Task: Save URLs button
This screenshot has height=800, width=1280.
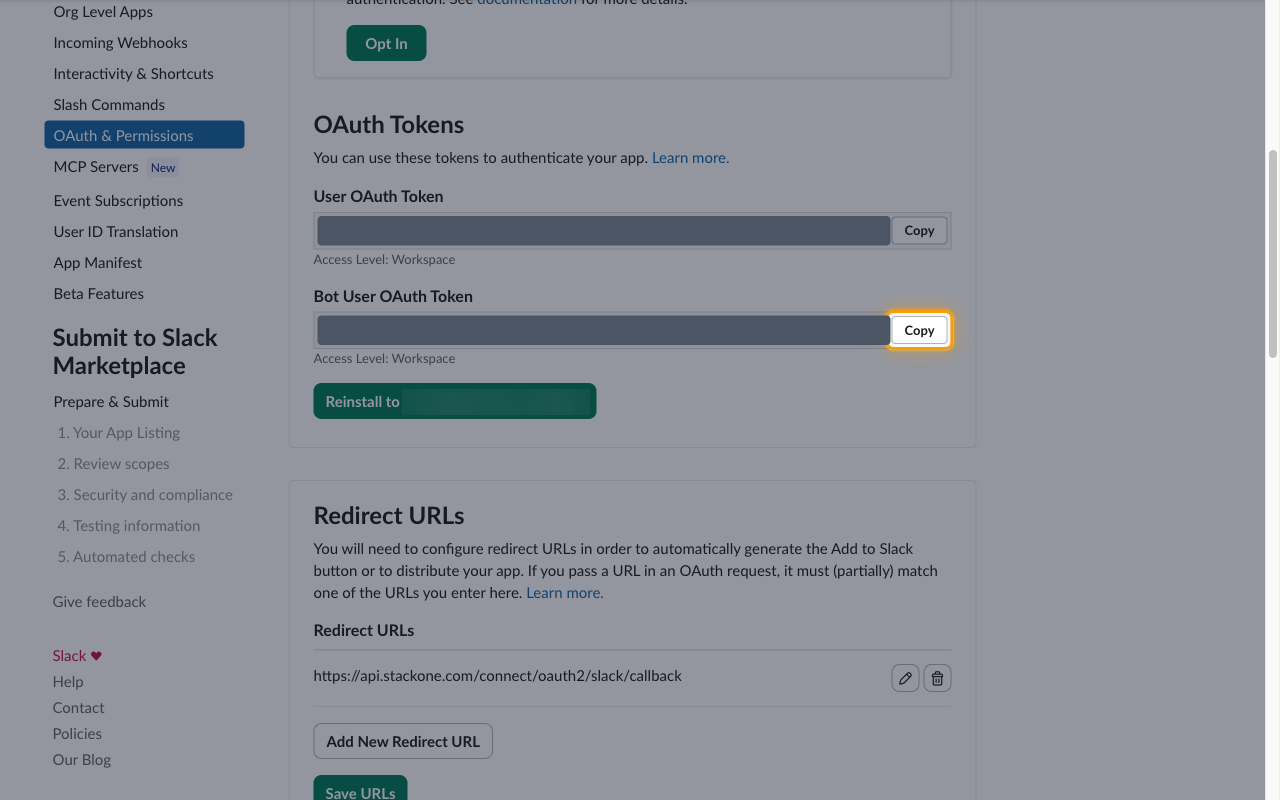Action: [360, 790]
